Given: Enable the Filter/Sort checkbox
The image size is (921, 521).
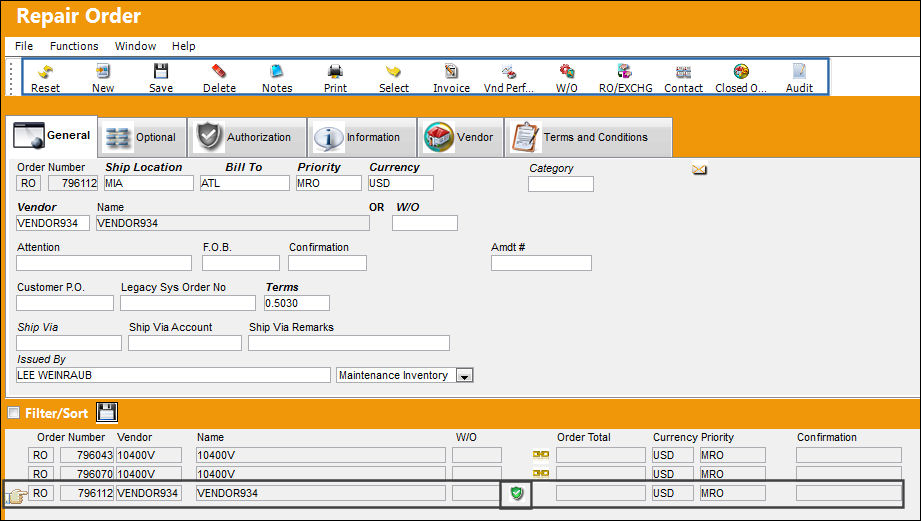Looking at the screenshot, I should click(x=14, y=413).
